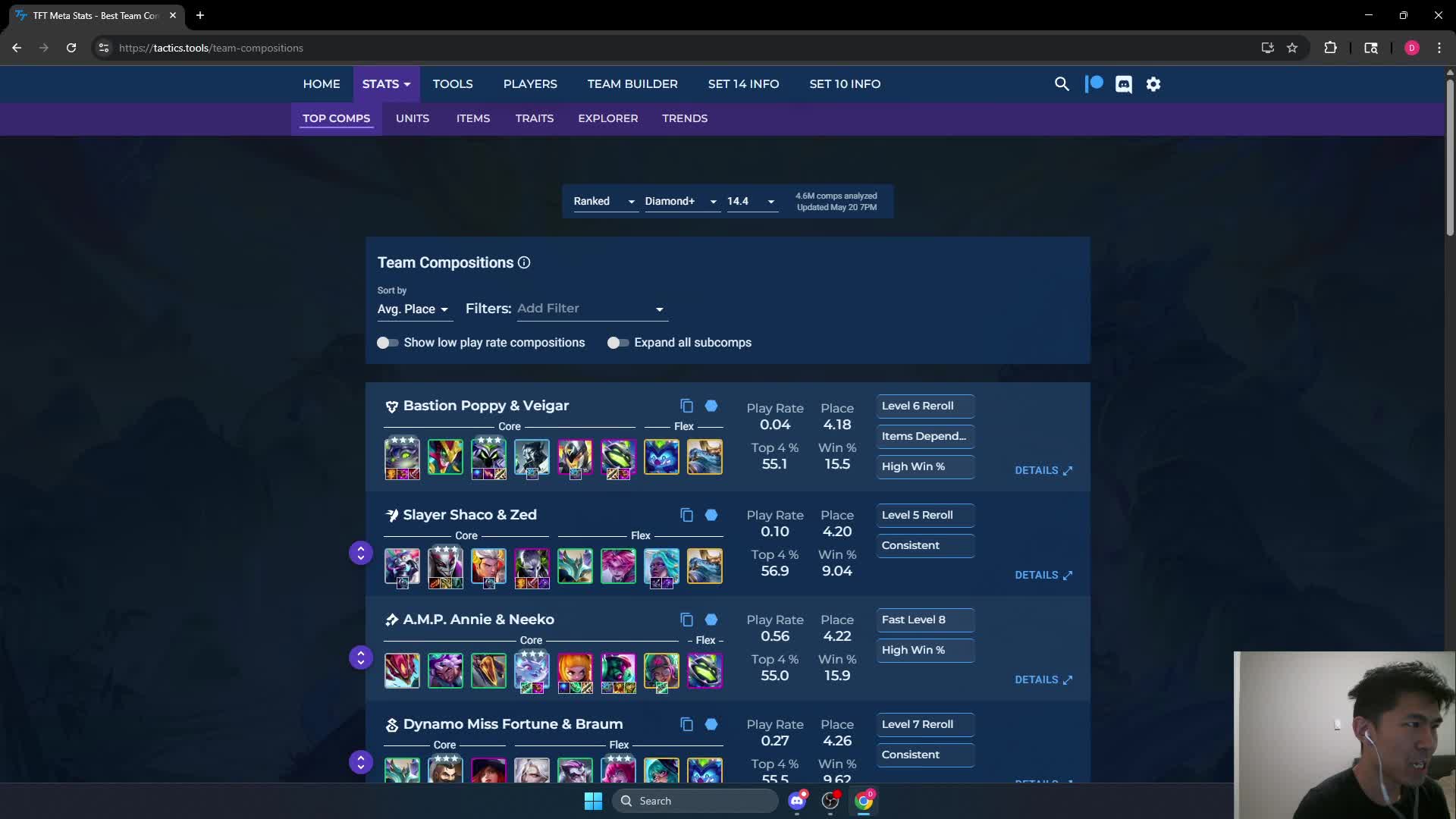Viewport: 1456px width, 819px height.
Task: Open the 14.4 patch dropdown
Action: 752,201
